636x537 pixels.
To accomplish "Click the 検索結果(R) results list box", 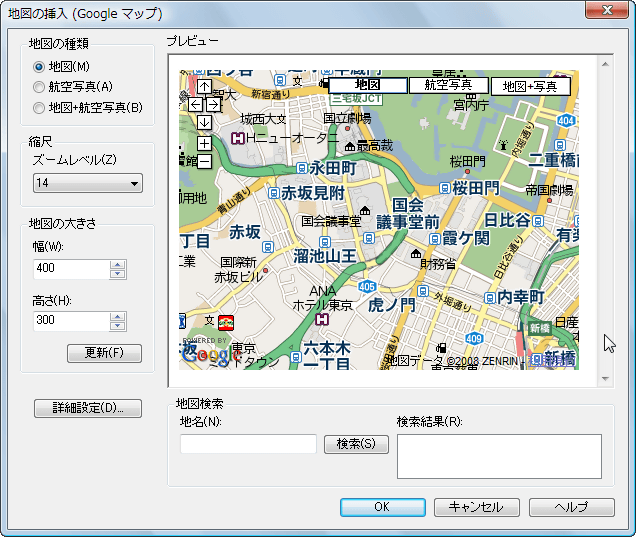I will [499, 456].
